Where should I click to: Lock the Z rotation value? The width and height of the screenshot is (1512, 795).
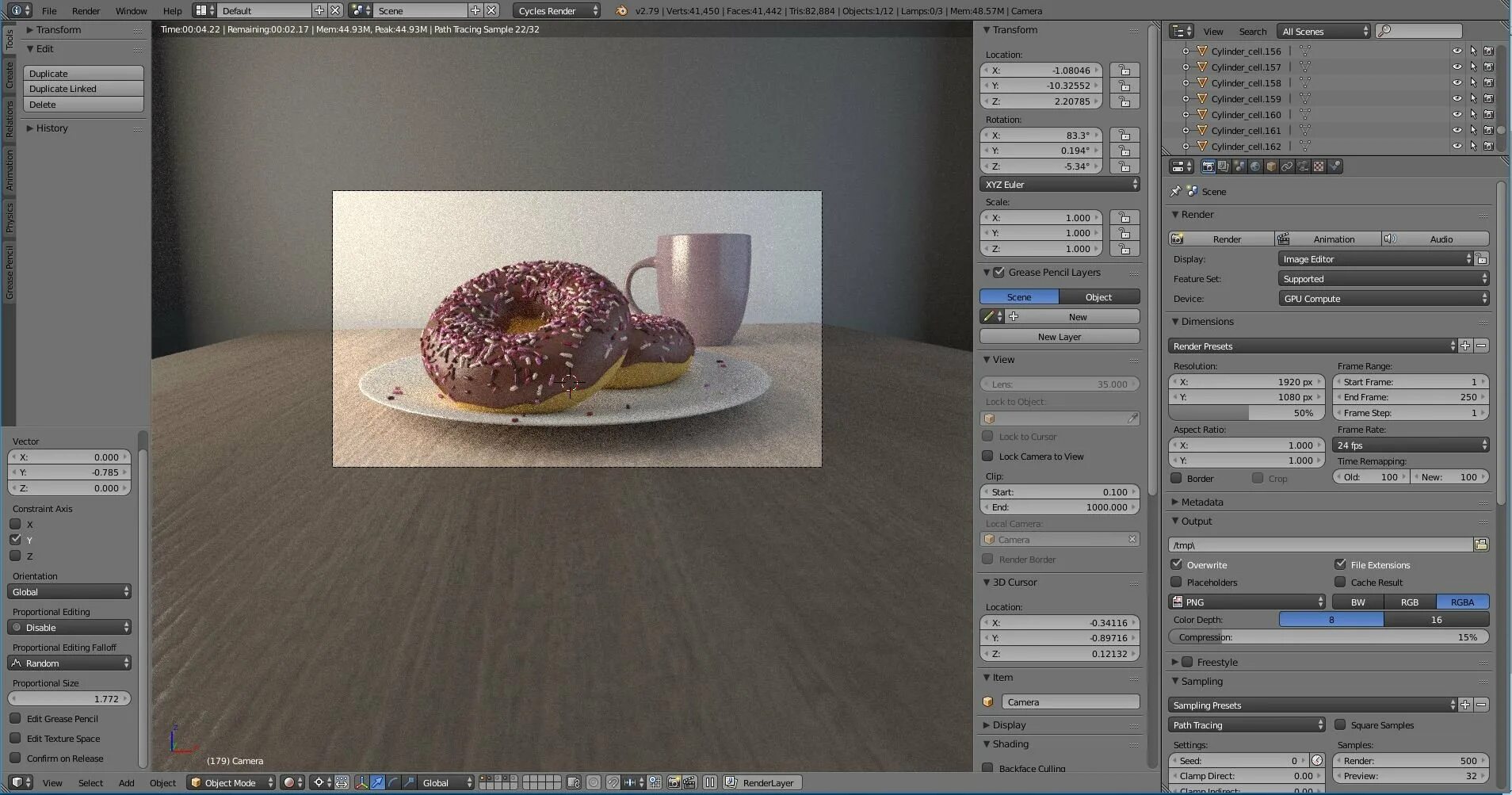click(1124, 166)
